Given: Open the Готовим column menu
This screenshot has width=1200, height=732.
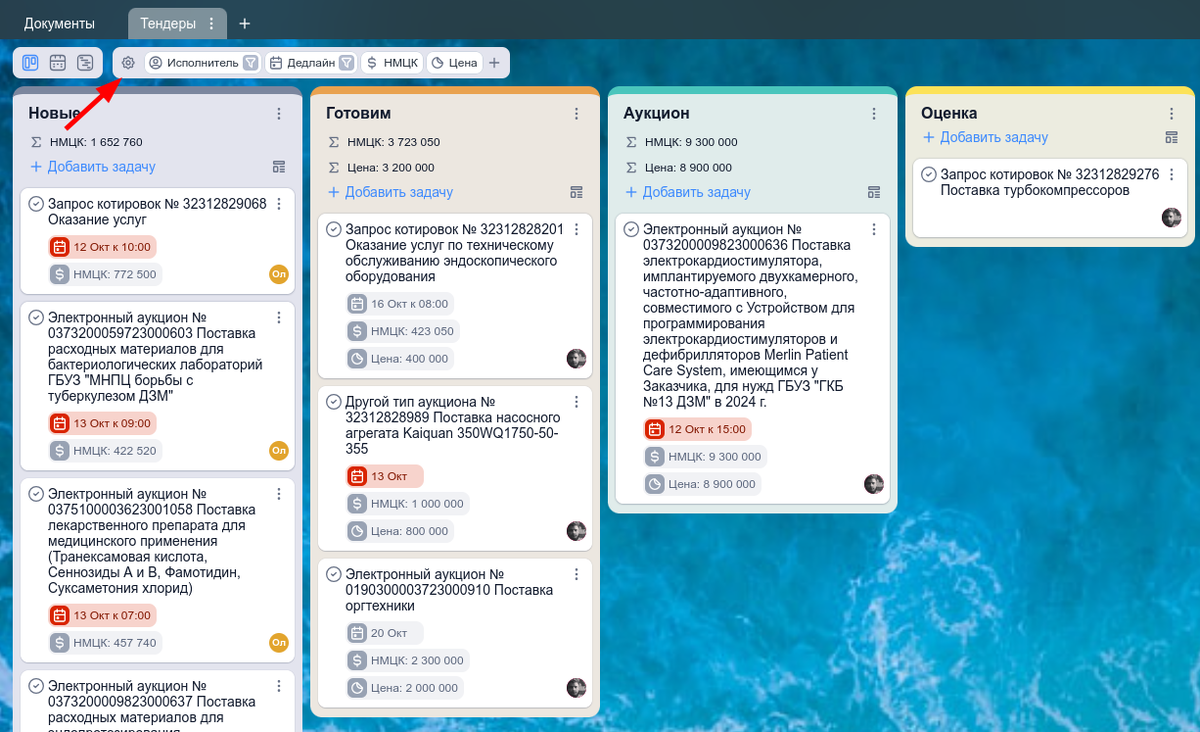Looking at the screenshot, I should coord(577,114).
